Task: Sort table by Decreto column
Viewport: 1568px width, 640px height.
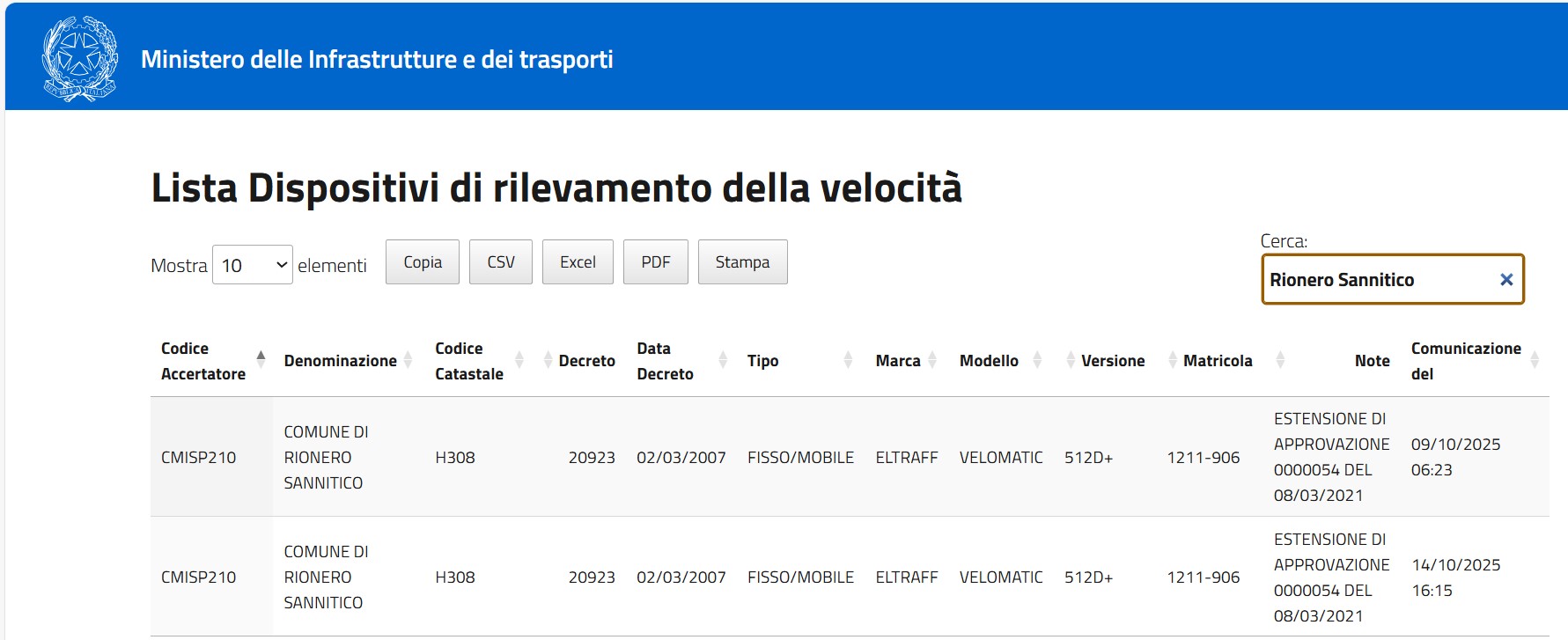Action: point(585,361)
